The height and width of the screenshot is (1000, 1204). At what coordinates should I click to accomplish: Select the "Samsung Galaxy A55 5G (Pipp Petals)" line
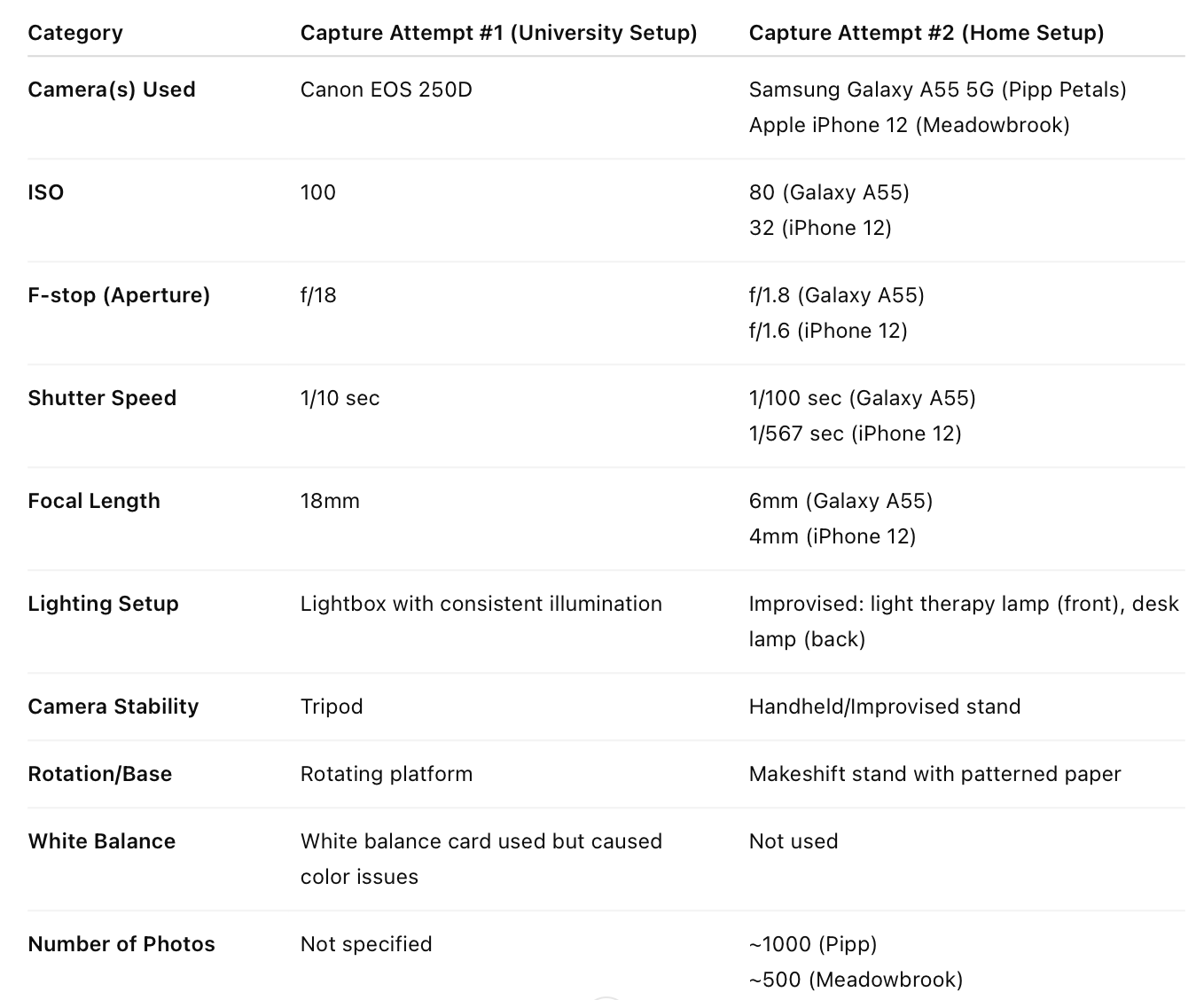click(x=937, y=90)
